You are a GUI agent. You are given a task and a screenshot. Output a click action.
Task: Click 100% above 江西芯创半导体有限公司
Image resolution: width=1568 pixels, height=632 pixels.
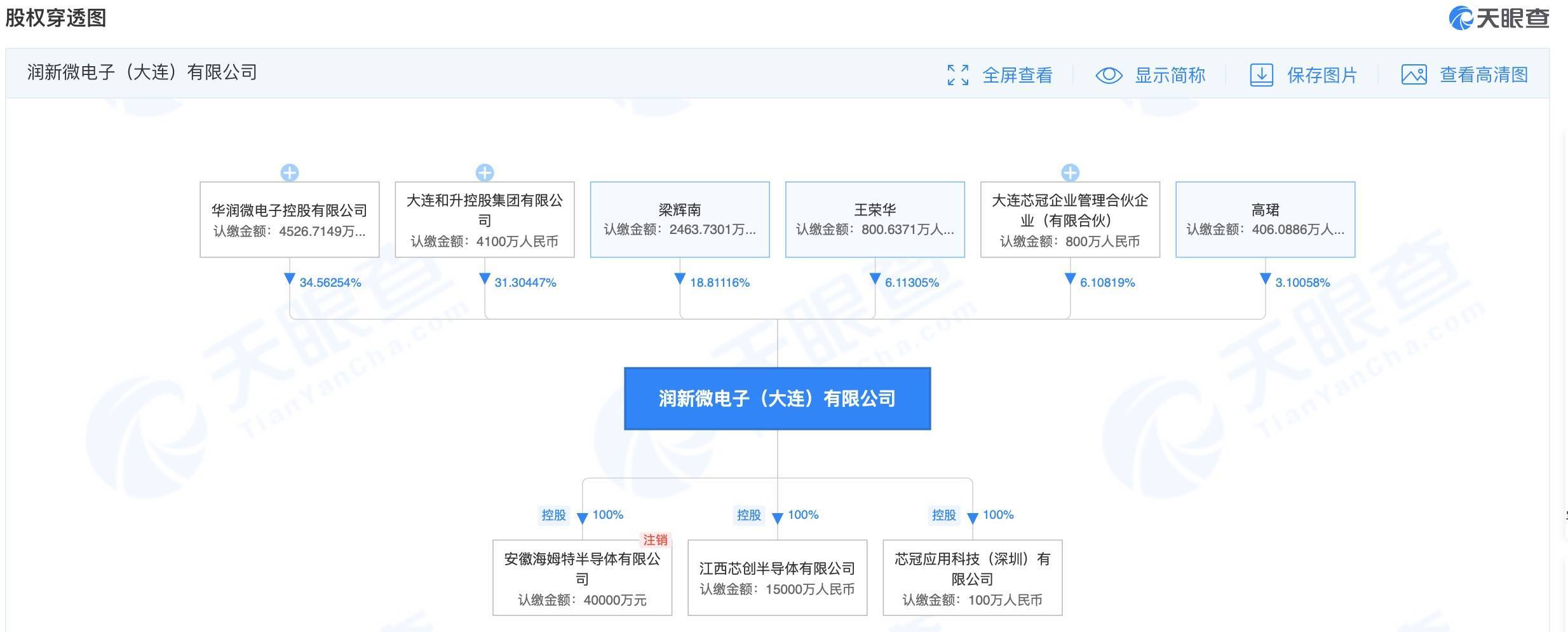click(x=803, y=515)
